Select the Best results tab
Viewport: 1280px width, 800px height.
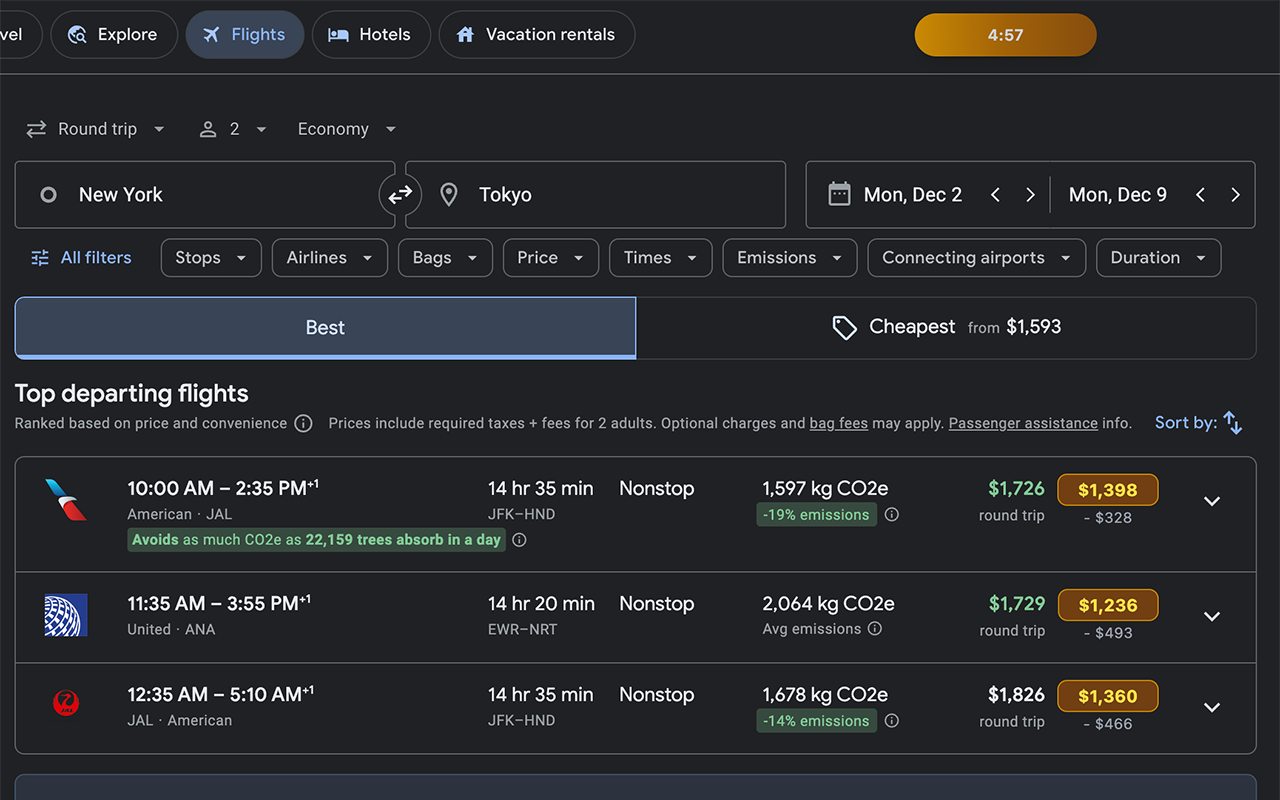[324, 327]
